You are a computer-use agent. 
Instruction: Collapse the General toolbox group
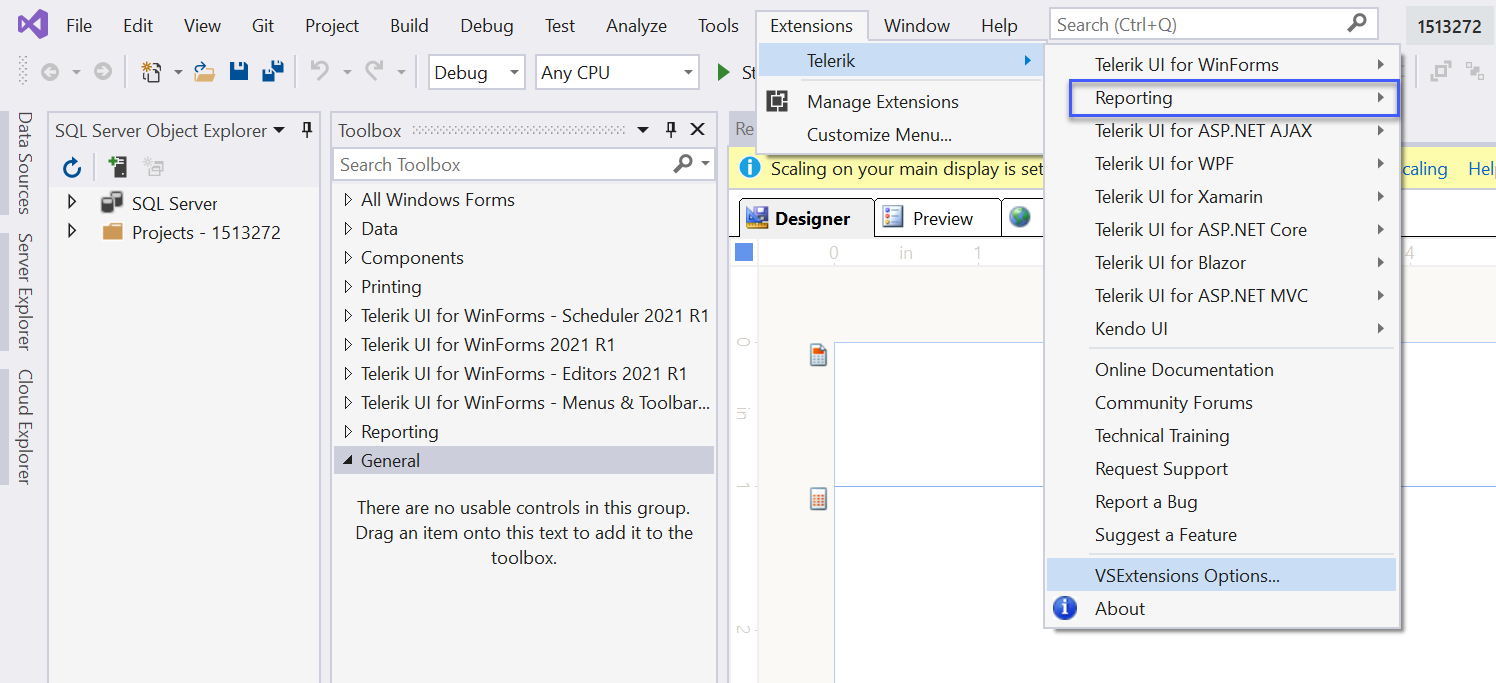pyautogui.click(x=348, y=461)
